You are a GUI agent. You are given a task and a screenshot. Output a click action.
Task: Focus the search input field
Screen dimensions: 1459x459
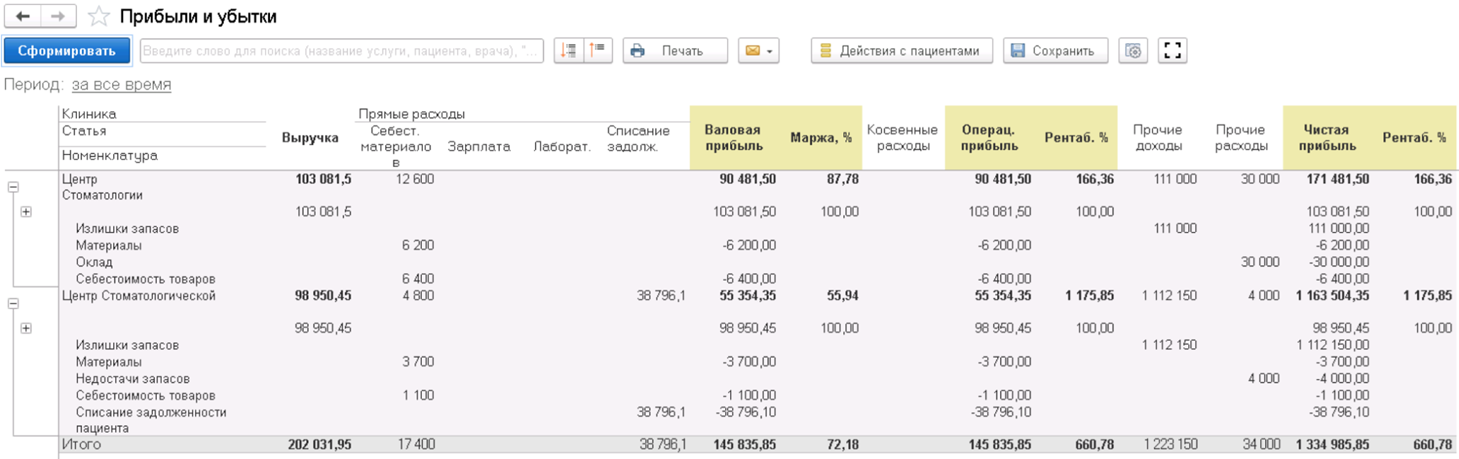341,50
